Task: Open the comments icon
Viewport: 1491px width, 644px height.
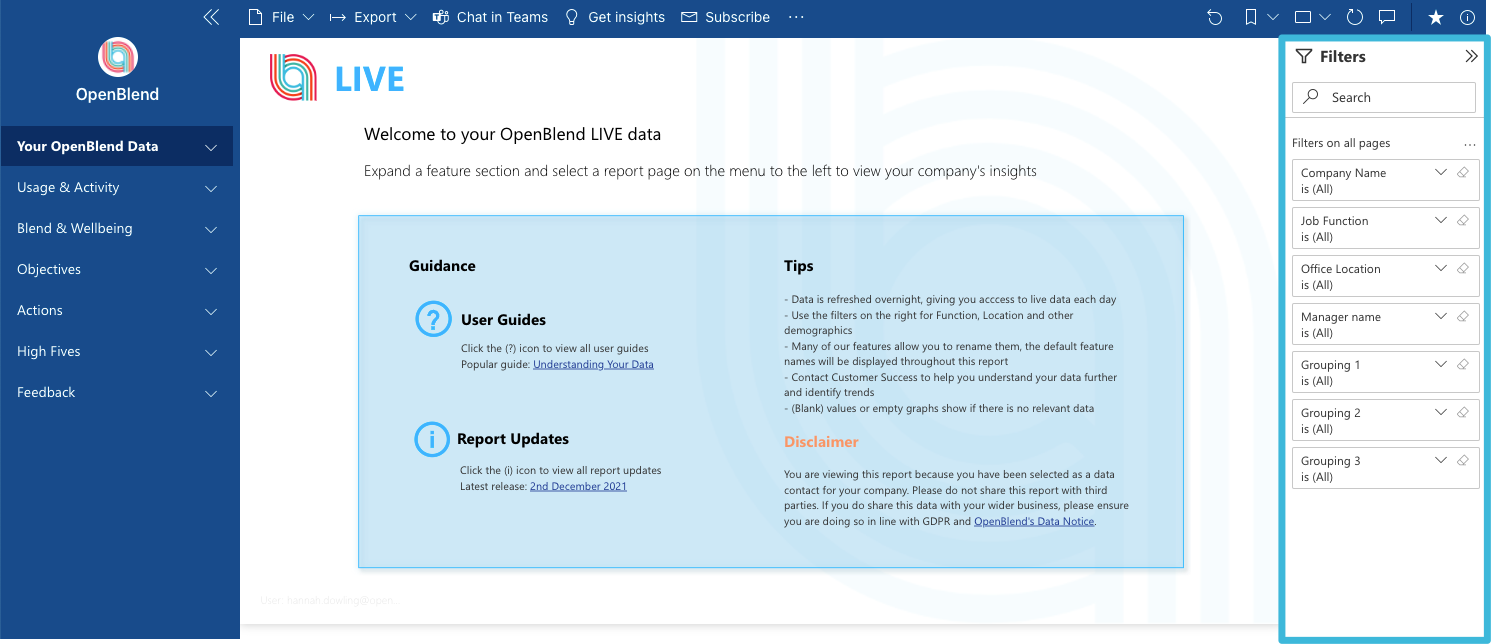Action: click(x=1387, y=17)
